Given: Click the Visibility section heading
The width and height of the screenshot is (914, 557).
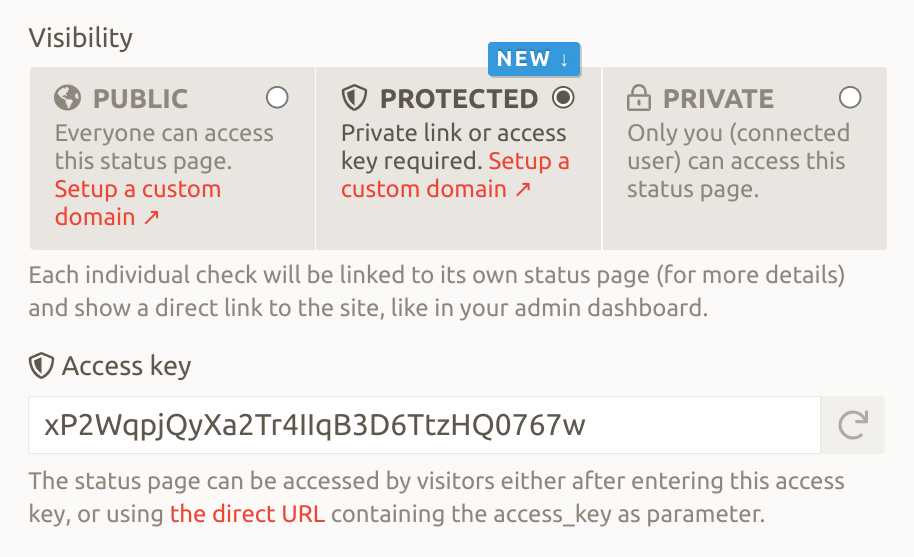Looking at the screenshot, I should pyautogui.click(x=80, y=38).
